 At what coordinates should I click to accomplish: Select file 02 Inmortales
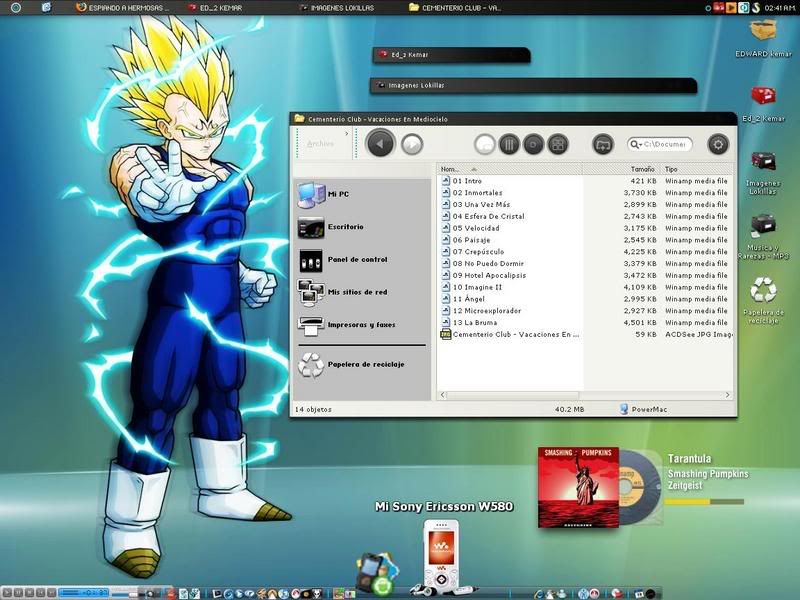(471, 193)
